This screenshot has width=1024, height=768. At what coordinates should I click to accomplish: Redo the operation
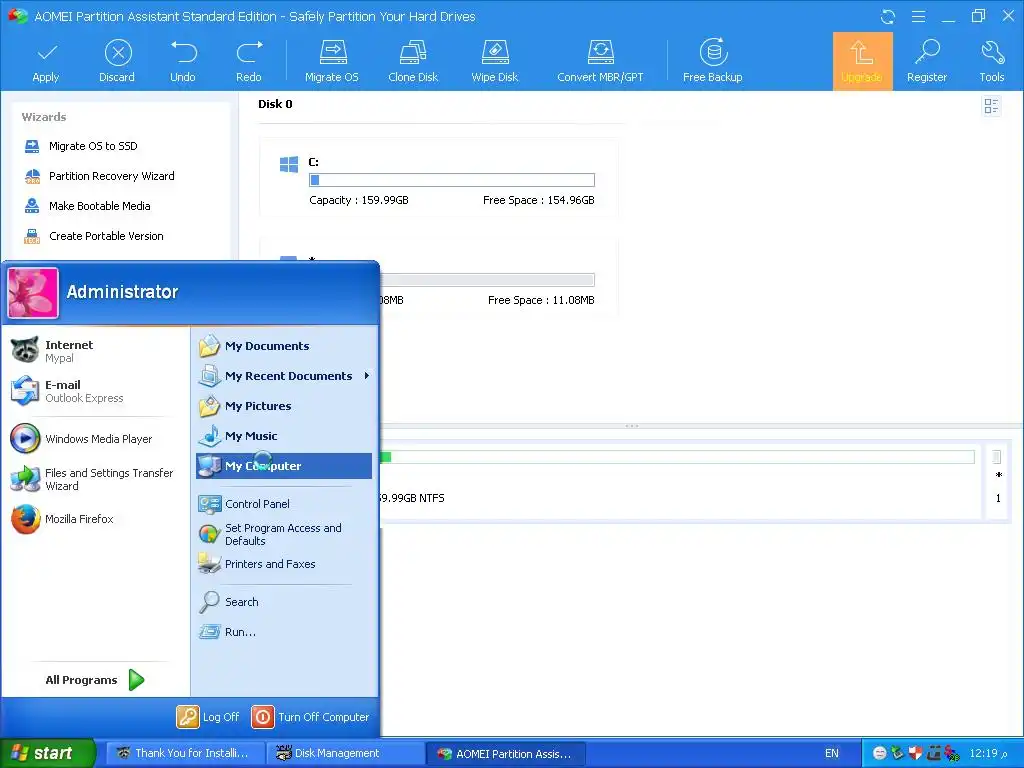point(249,61)
